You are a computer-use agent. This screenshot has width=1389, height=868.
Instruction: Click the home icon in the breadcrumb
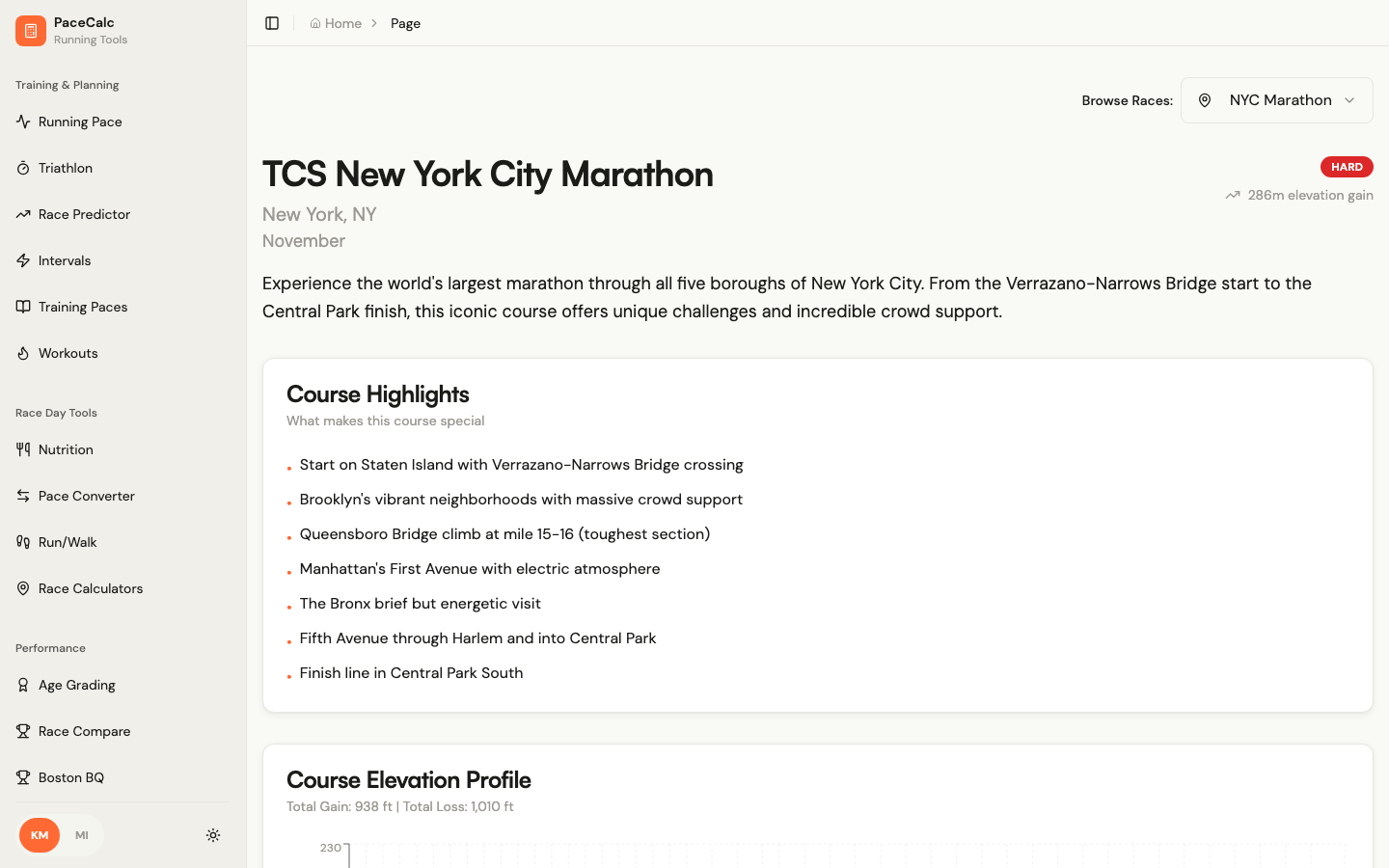click(x=315, y=23)
